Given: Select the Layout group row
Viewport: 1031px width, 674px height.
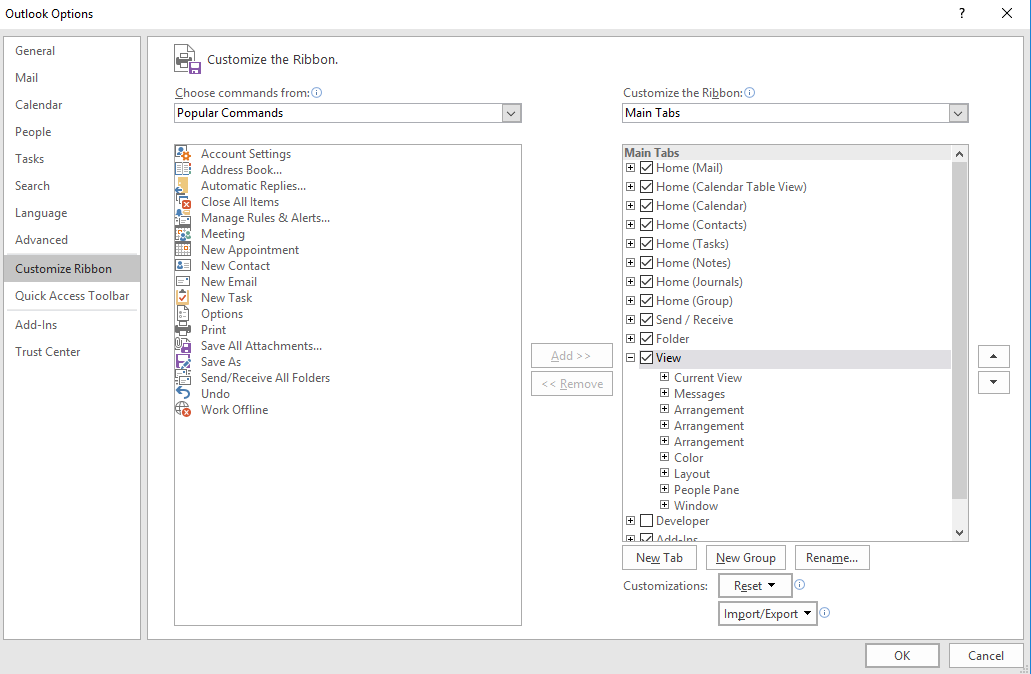Looking at the screenshot, I should click(692, 473).
